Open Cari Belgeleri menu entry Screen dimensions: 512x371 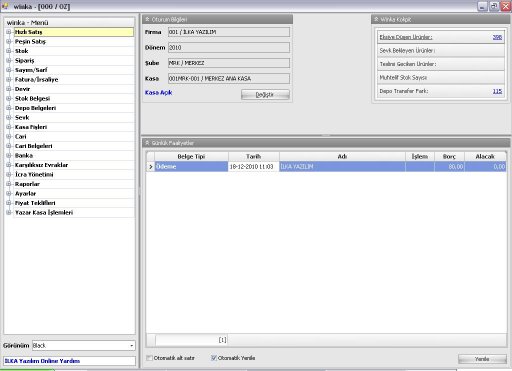coord(33,146)
